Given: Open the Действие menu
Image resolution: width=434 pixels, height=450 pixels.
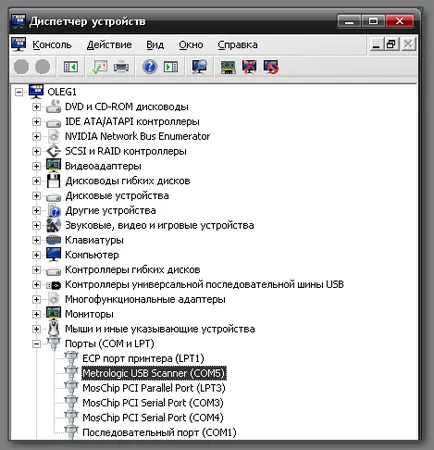Looking at the screenshot, I should click(x=109, y=45).
